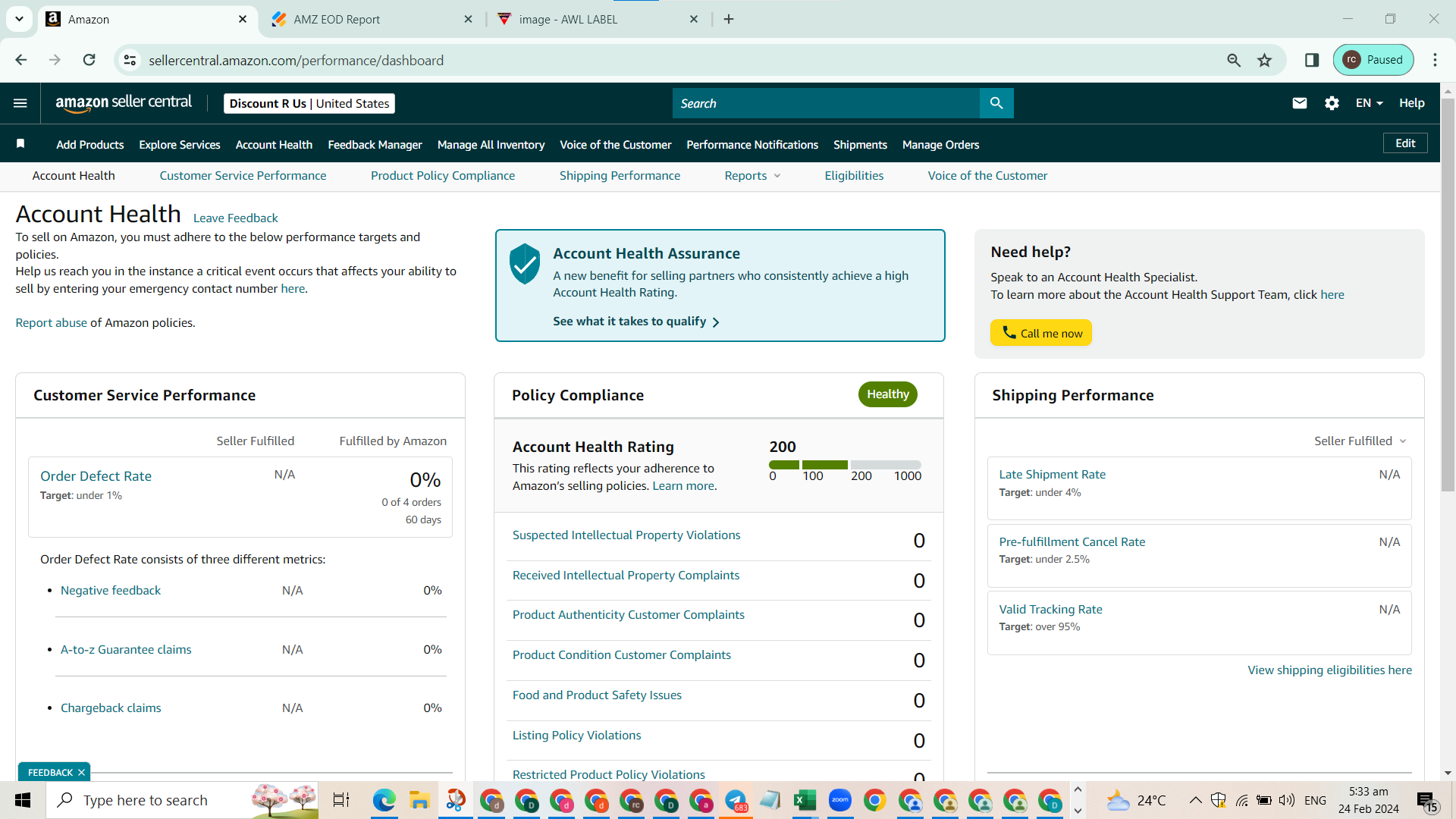
Task: Open File Explorer from the taskbar
Action: (419, 800)
